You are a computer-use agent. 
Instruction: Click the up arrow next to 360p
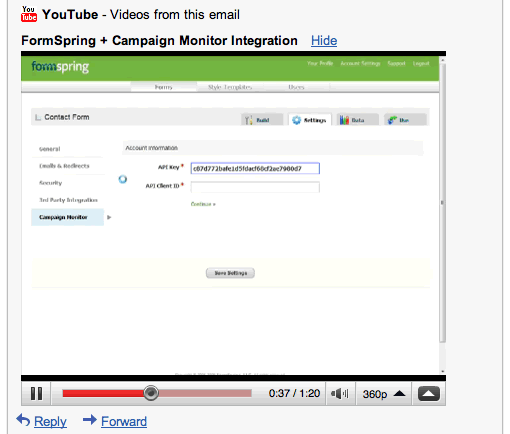coord(399,394)
